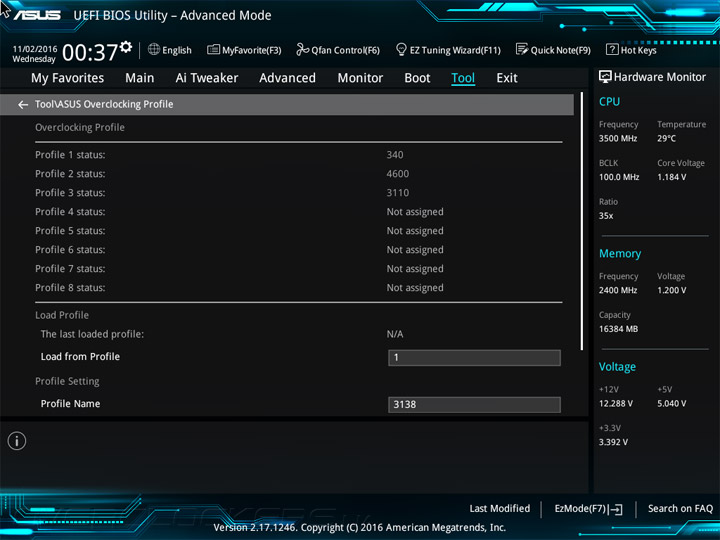
Task: Click the Load from Profile label
Action: pyautogui.click(x=80, y=357)
